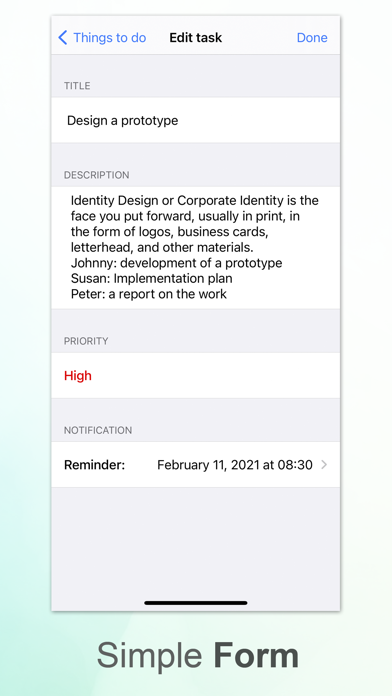Tap the home indicator bar
Screen dimensions: 392x696
tap(196, 603)
